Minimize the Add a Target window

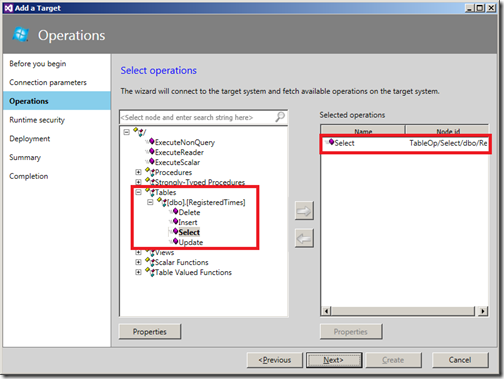pyautogui.click(x=469, y=8)
